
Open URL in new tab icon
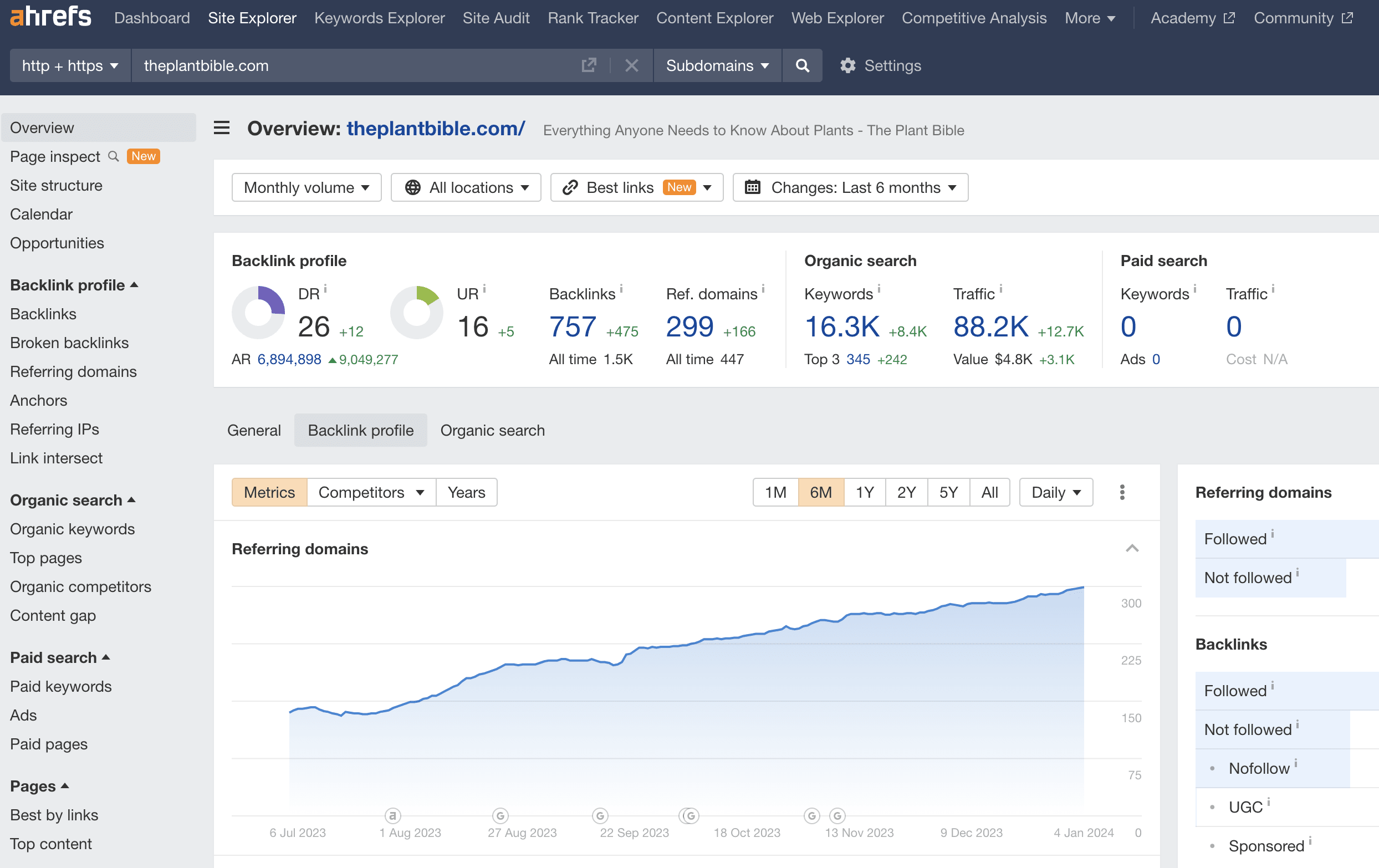click(589, 65)
